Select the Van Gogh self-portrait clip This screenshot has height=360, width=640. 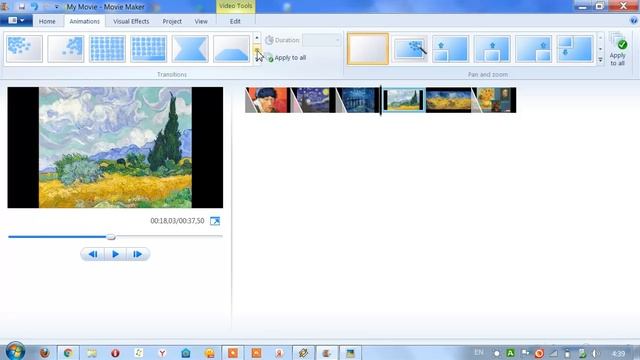[267, 100]
